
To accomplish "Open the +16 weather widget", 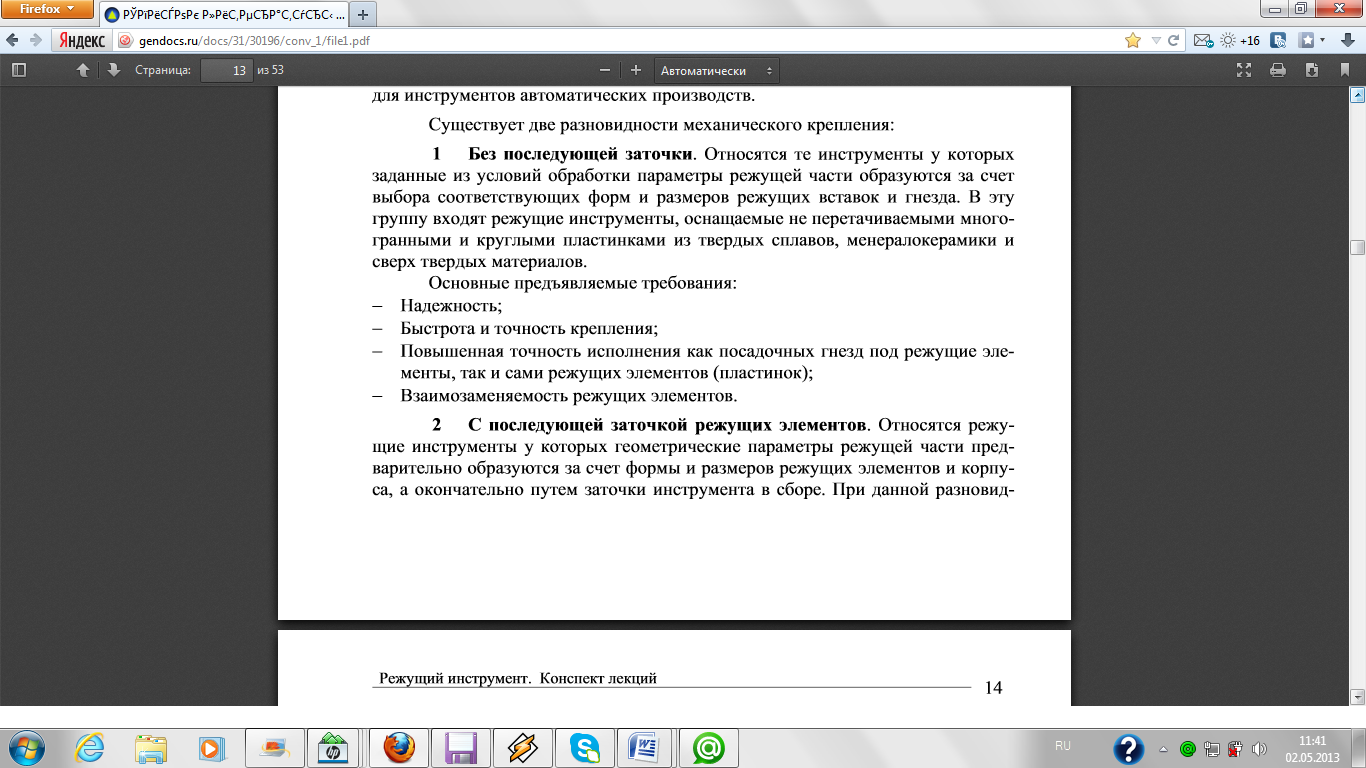I will click(1240, 41).
